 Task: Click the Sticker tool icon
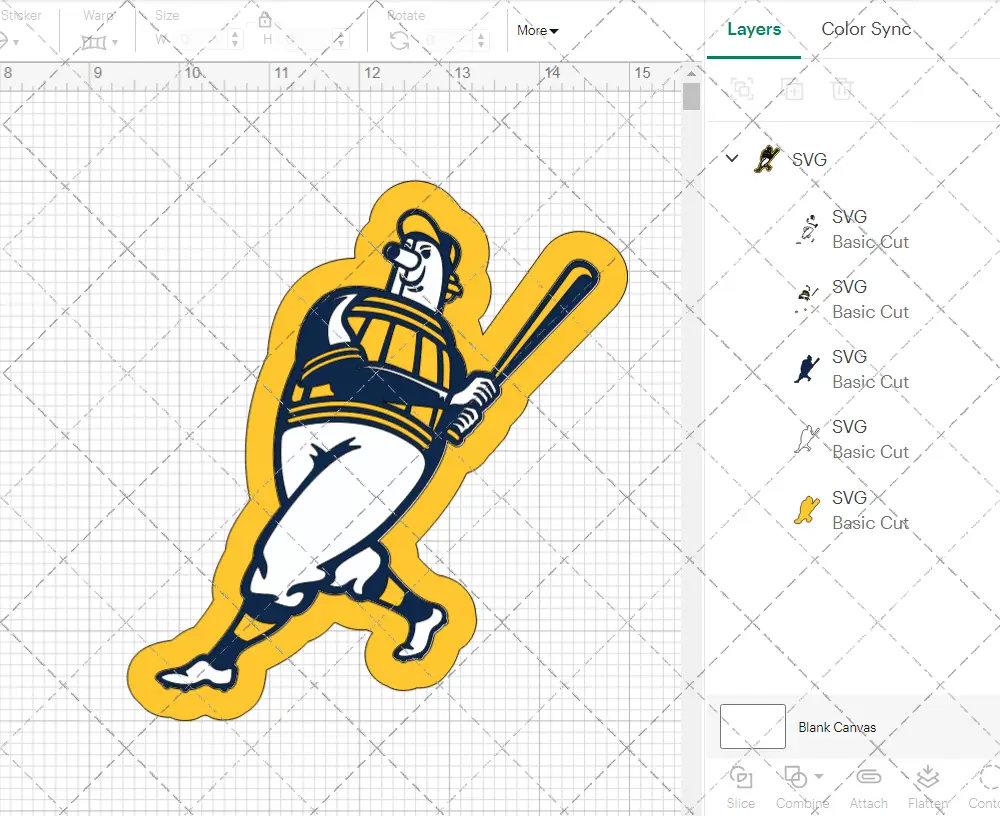coord(3,41)
